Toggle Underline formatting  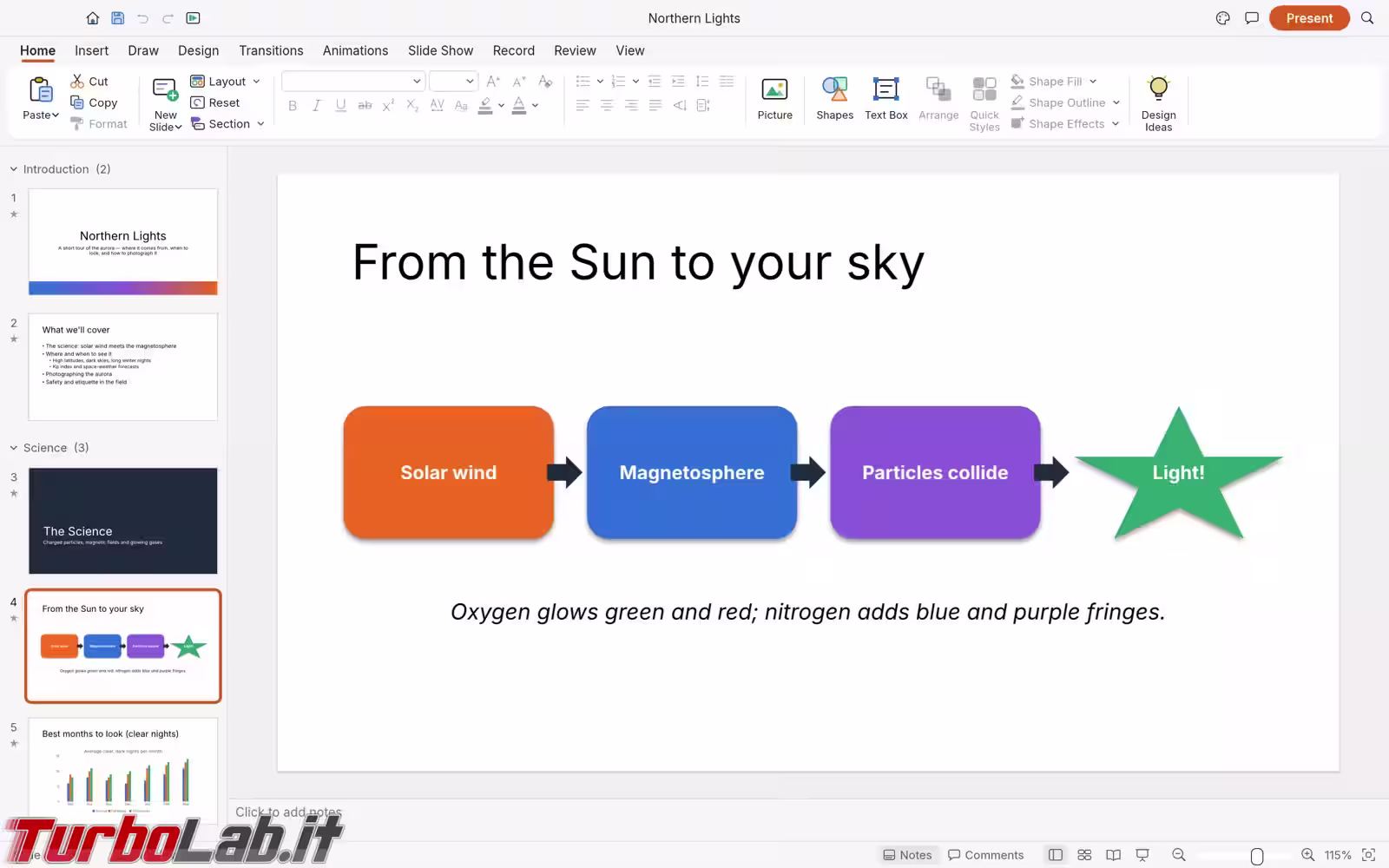[x=341, y=105]
